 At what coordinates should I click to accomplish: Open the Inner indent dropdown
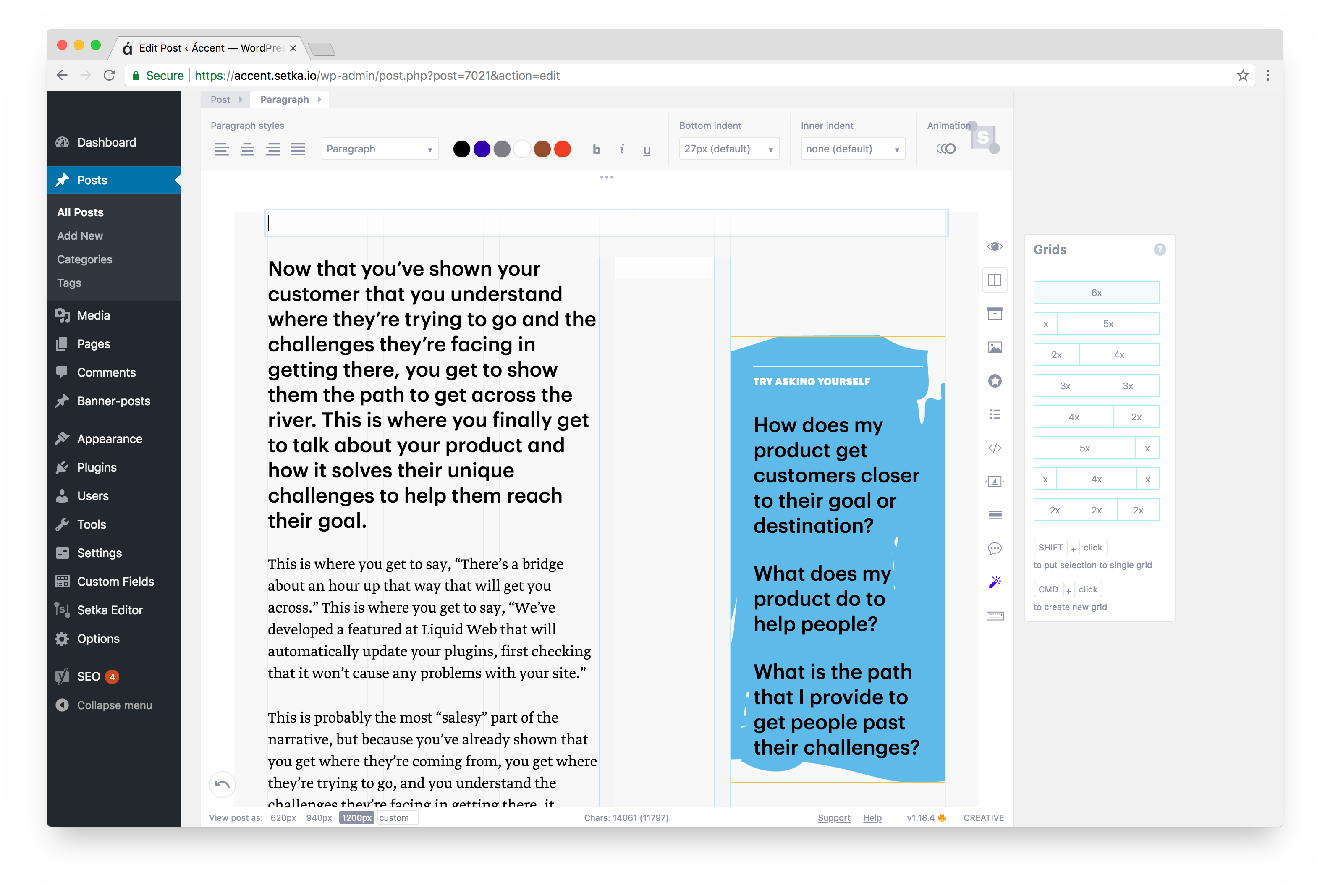pos(852,148)
